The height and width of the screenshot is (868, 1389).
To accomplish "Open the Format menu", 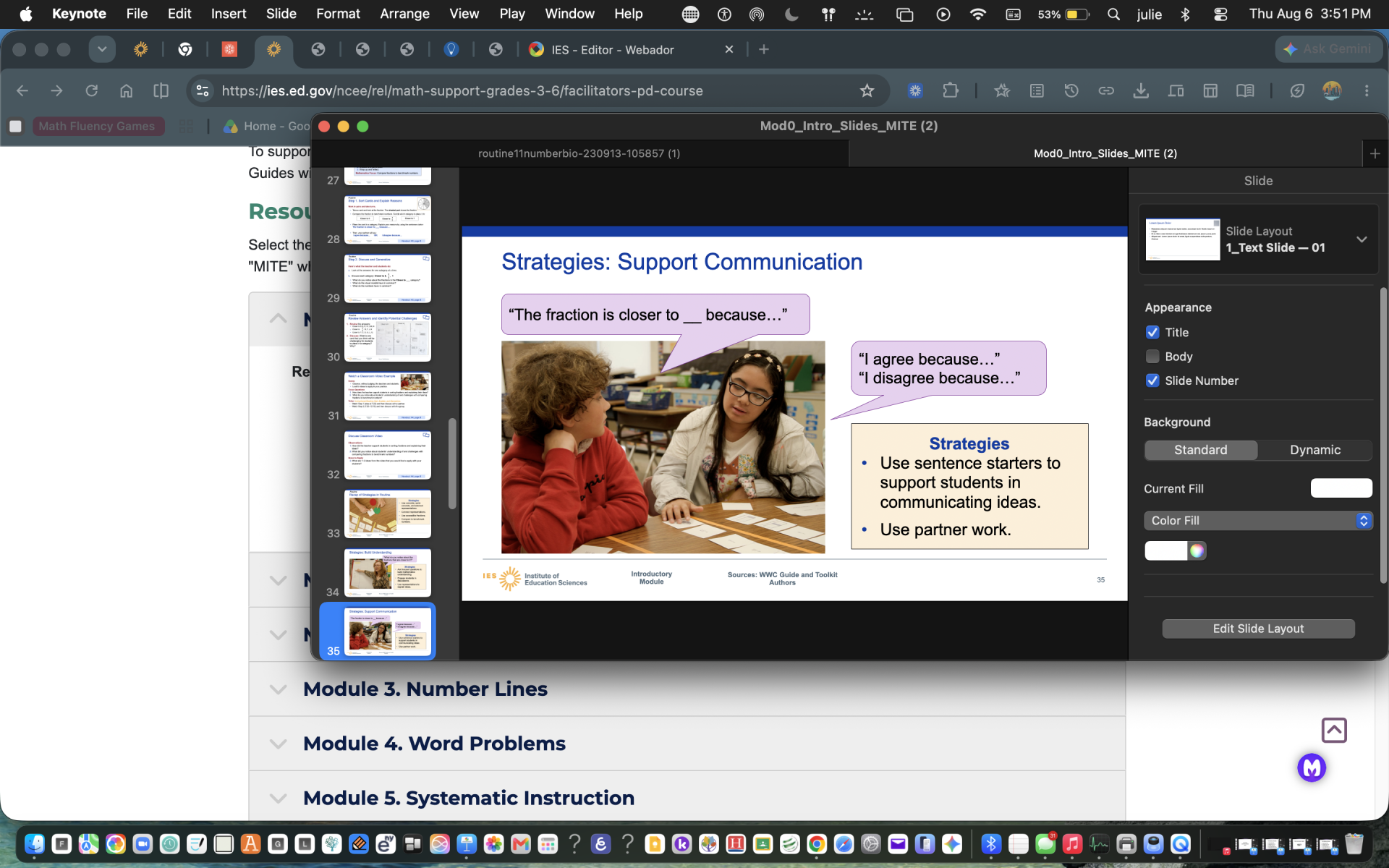I will 338,14.
